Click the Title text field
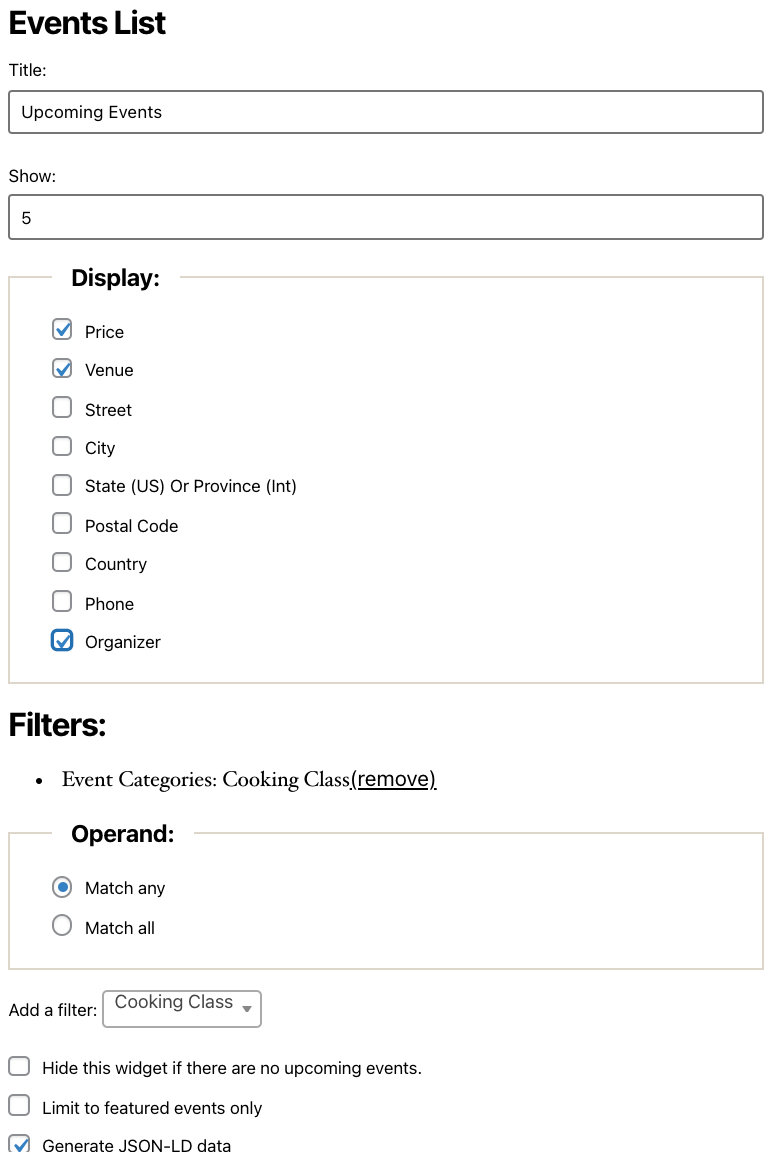The height and width of the screenshot is (1152, 782). (385, 112)
